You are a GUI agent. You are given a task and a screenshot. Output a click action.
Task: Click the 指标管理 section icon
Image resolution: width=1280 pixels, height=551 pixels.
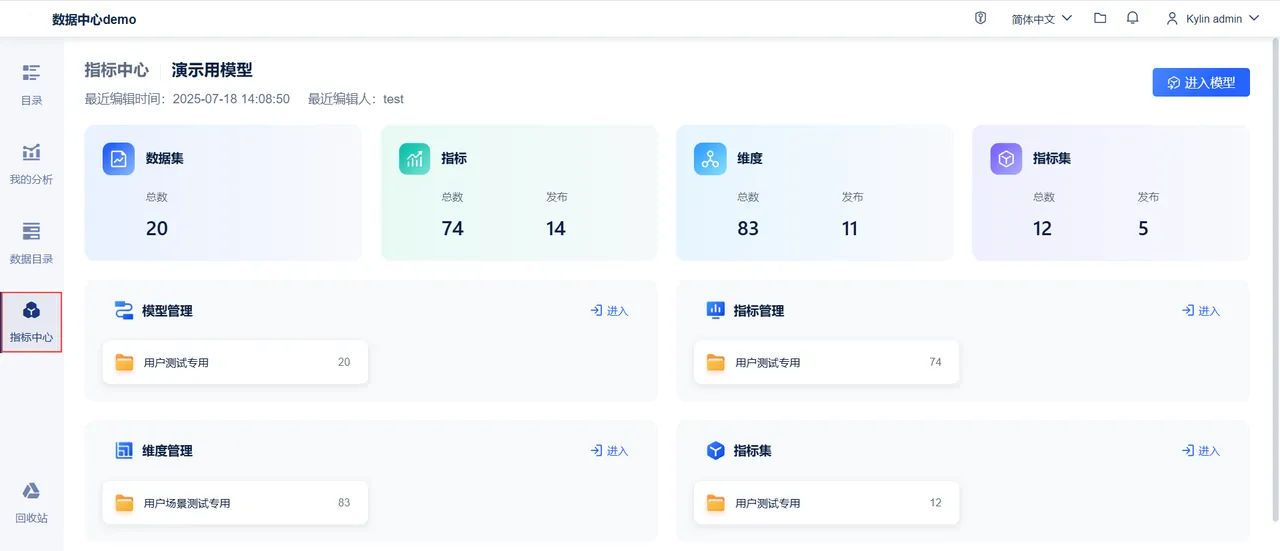pos(715,310)
